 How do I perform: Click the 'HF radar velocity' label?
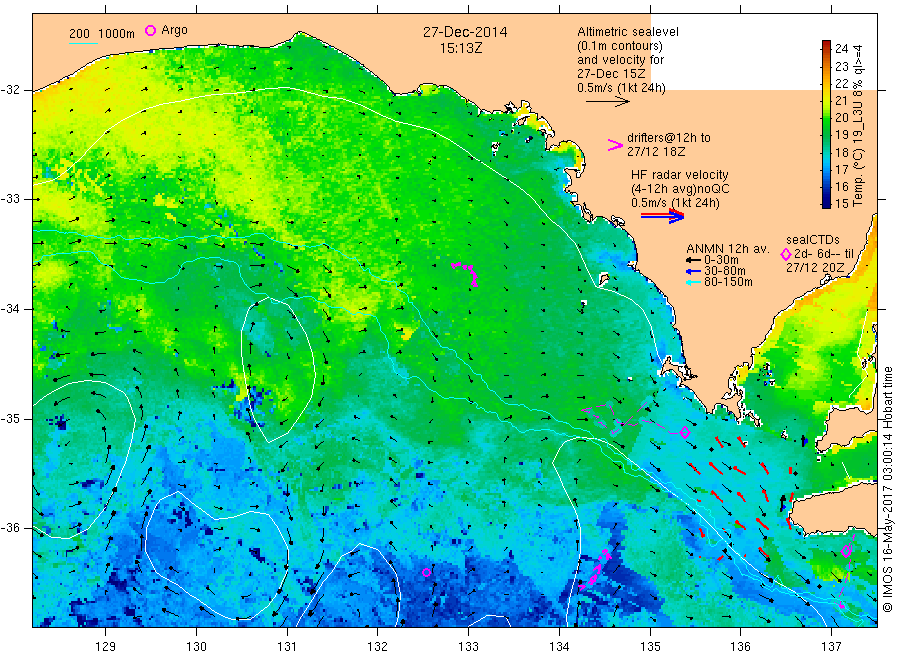tap(680, 175)
